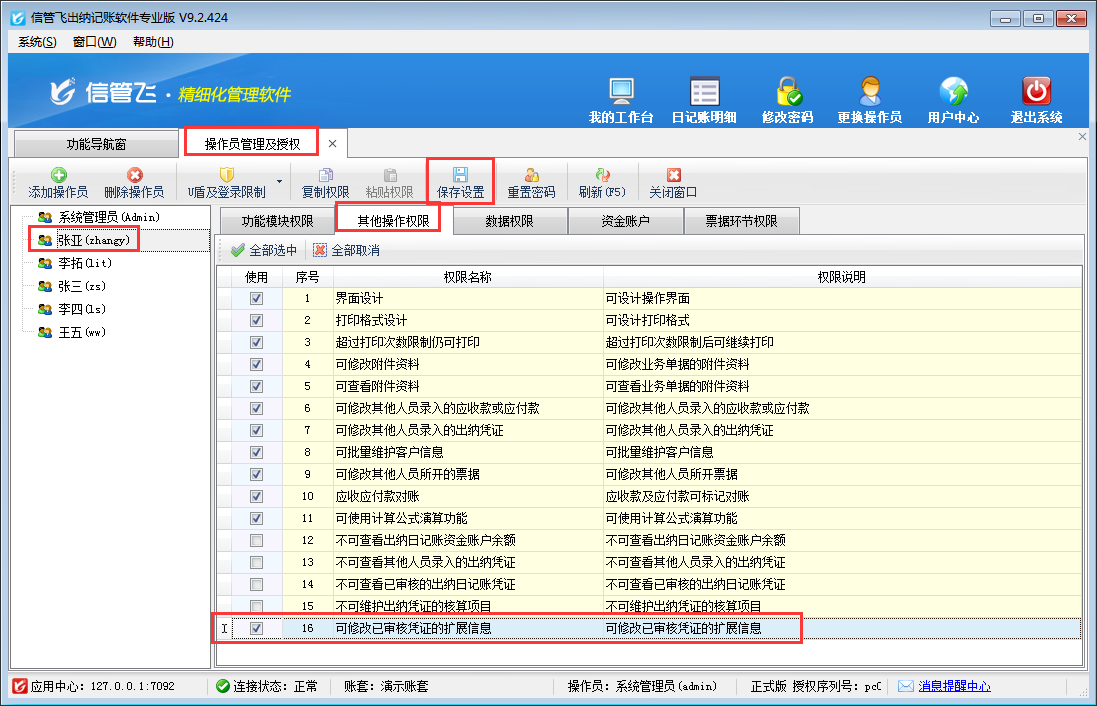Switch to the 数据权限 tab
This screenshot has height=706, width=1097.
pos(509,221)
